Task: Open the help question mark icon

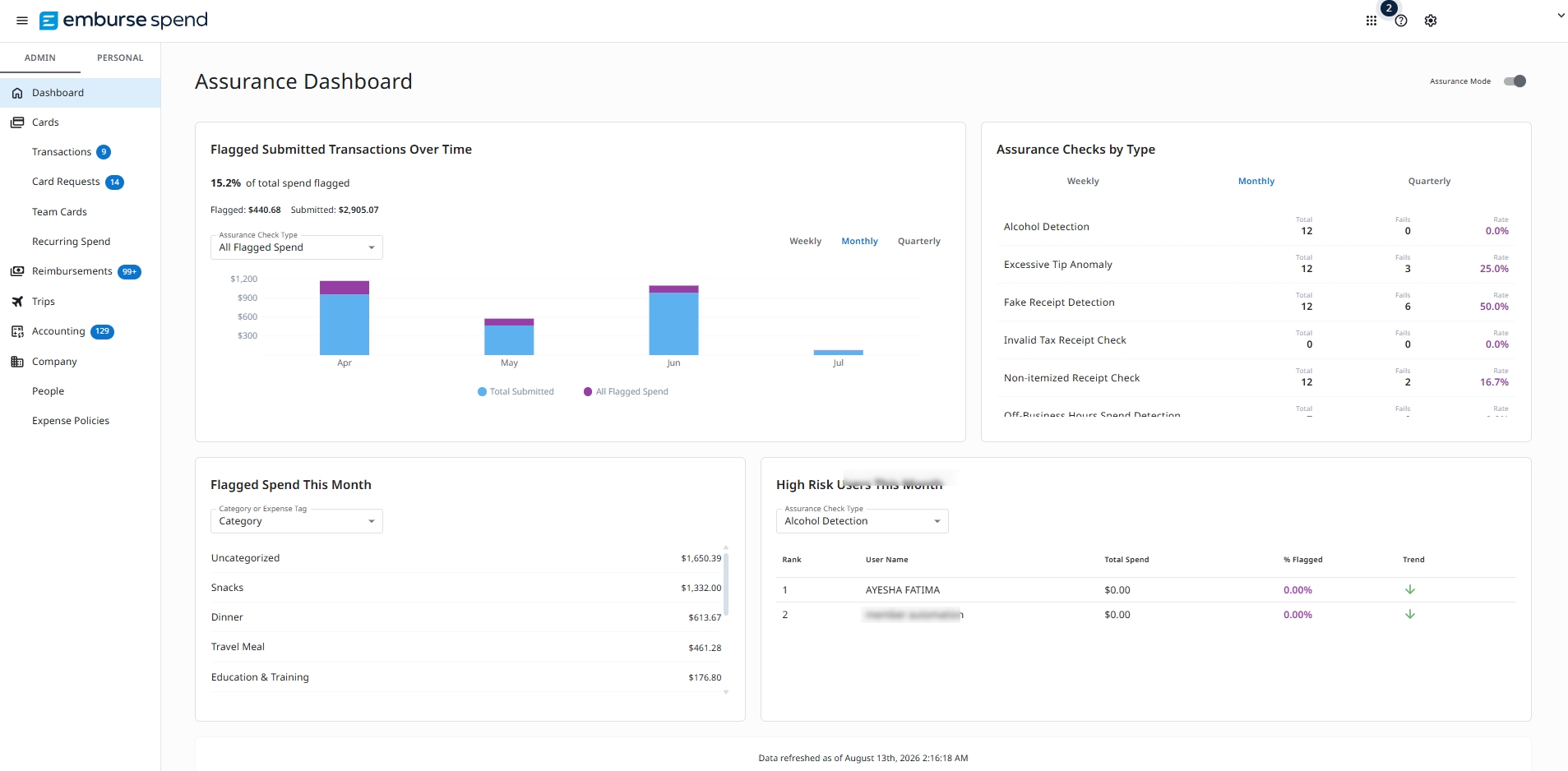Action: [x=1401, y=21]
